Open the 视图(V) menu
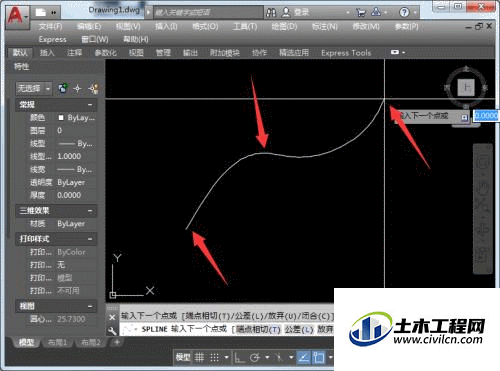This screenshot has height=371, width=500. (128, 26)
